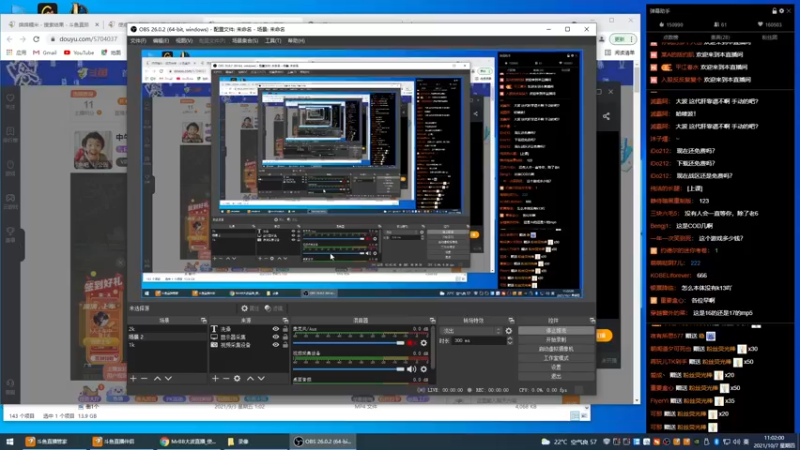The image size is (800, 450).
Task: Reload the page in Chrome window
Action: [36, 39]
